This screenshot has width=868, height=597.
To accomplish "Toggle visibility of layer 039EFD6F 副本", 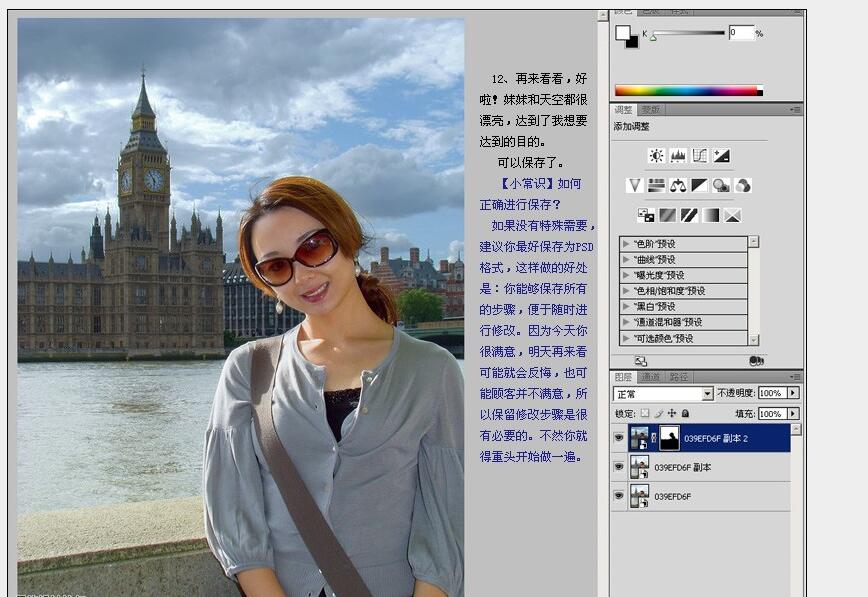I will pyautogui.click(x=618, y=466).
